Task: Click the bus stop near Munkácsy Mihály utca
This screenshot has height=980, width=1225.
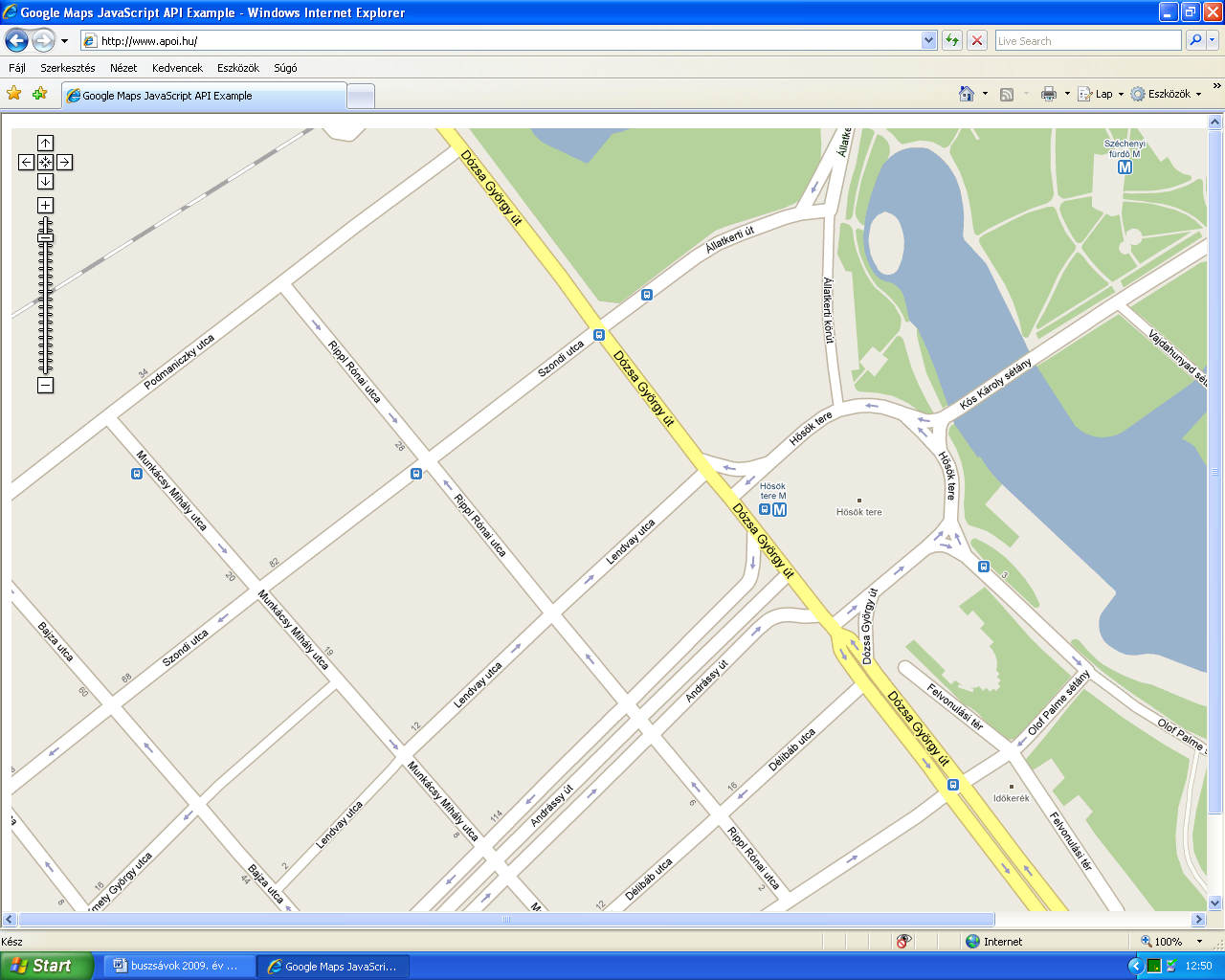Action: 137,474
